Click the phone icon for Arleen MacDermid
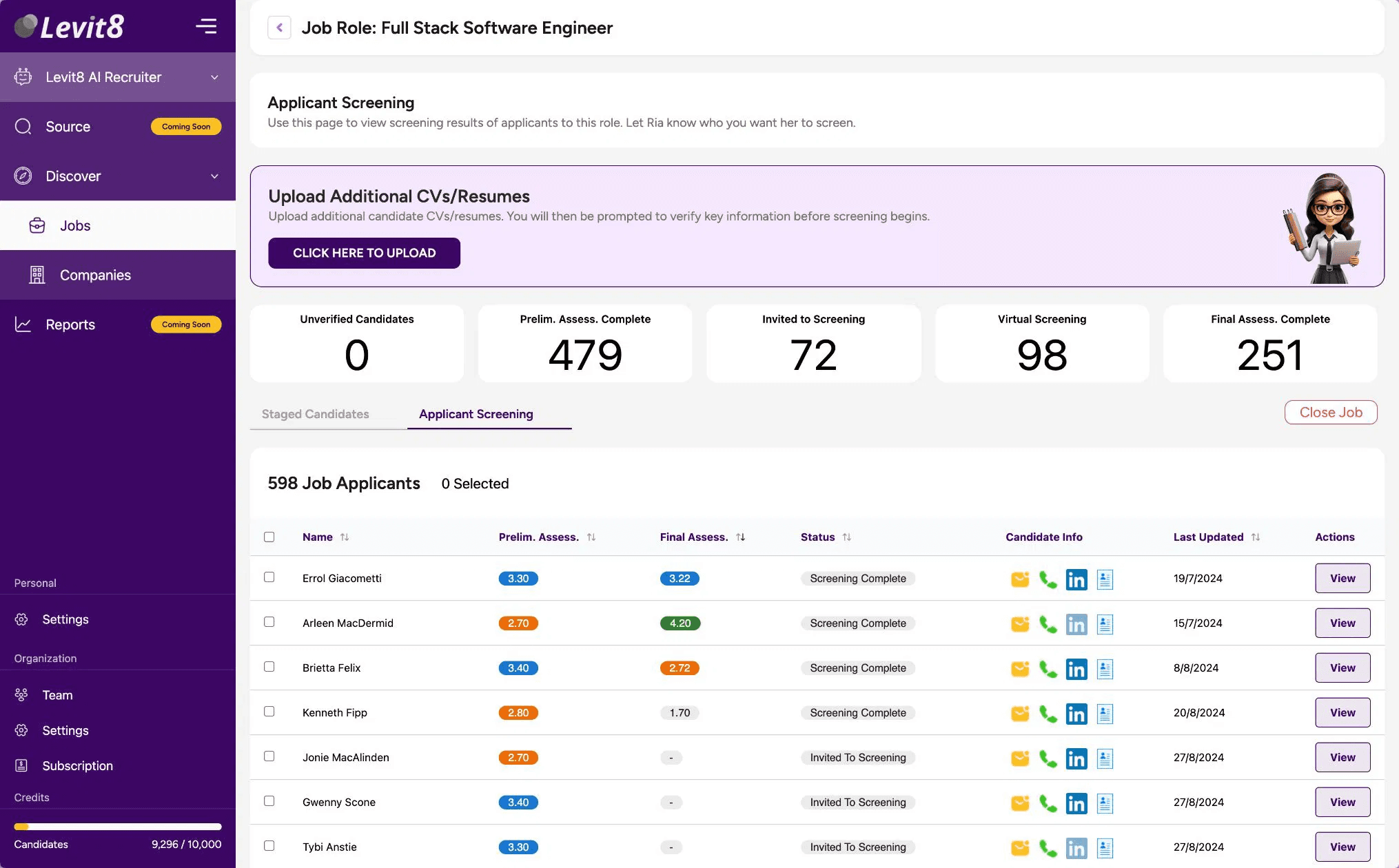Image resolution: width=1399 pixels, height=868 pixels. tap(1048, 624)
